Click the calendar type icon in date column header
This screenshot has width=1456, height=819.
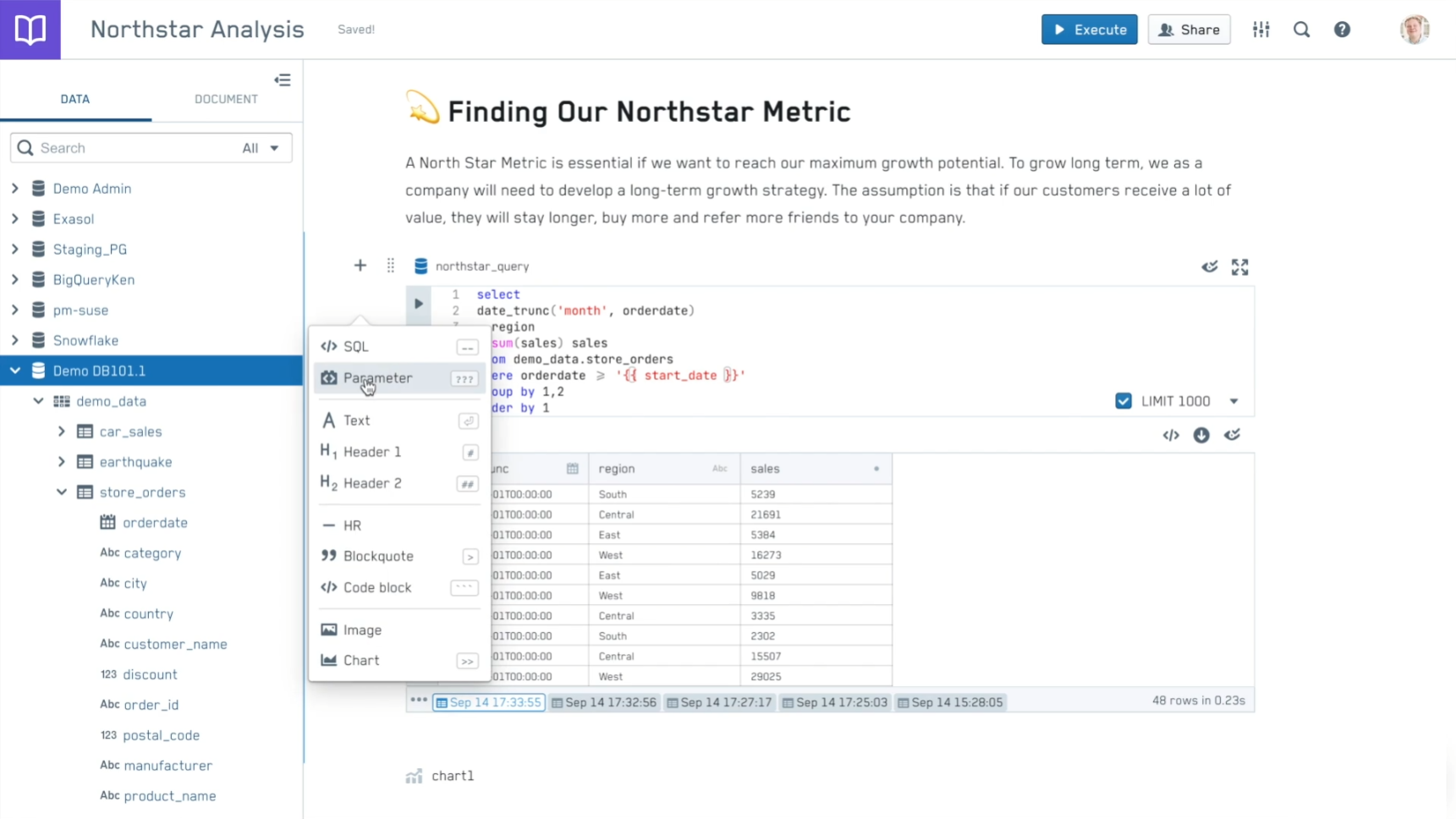(573, 469)
